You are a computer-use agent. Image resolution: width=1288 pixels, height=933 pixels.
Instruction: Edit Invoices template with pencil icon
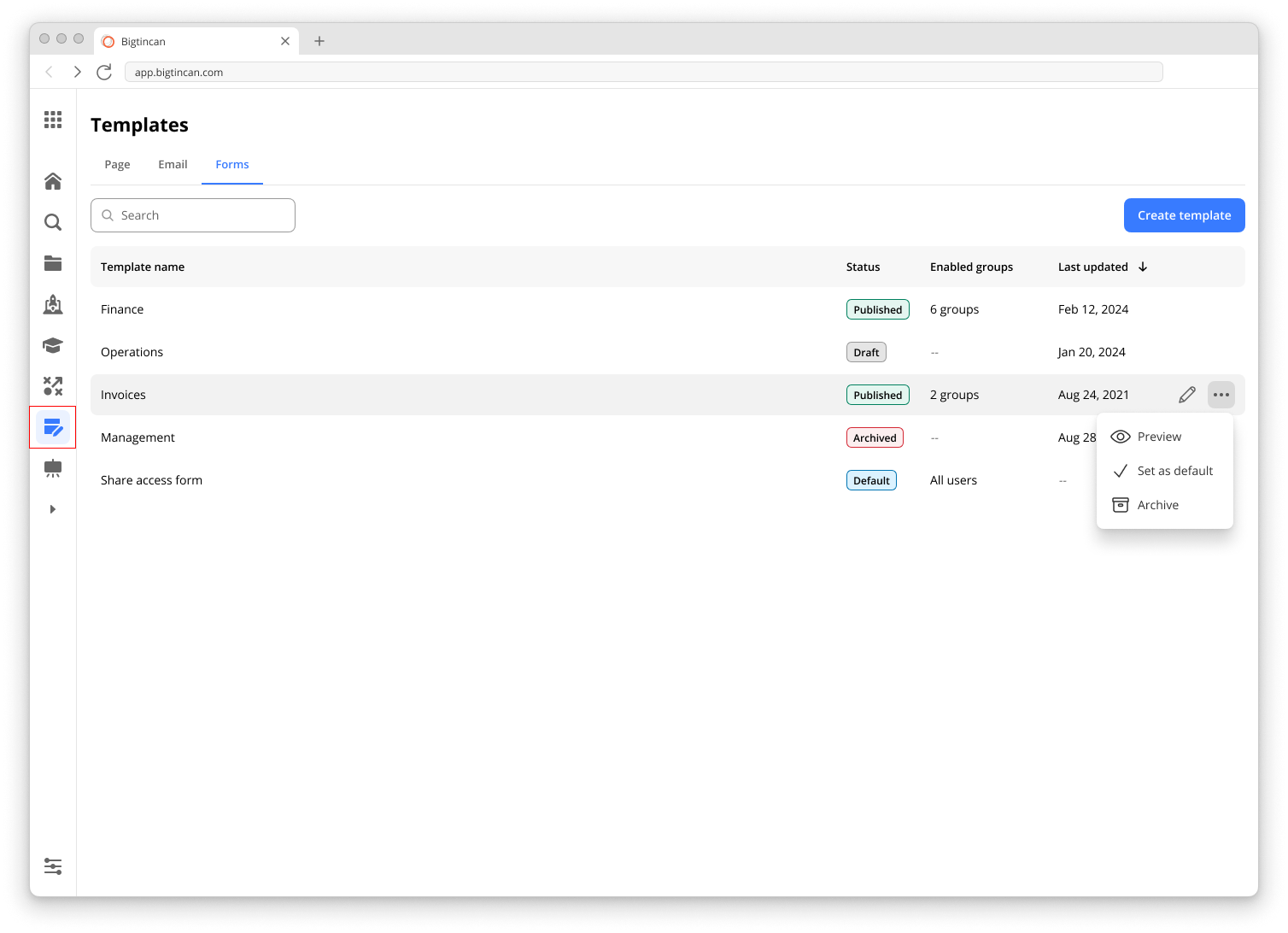pyautogui.click(x=1187, y=395)
